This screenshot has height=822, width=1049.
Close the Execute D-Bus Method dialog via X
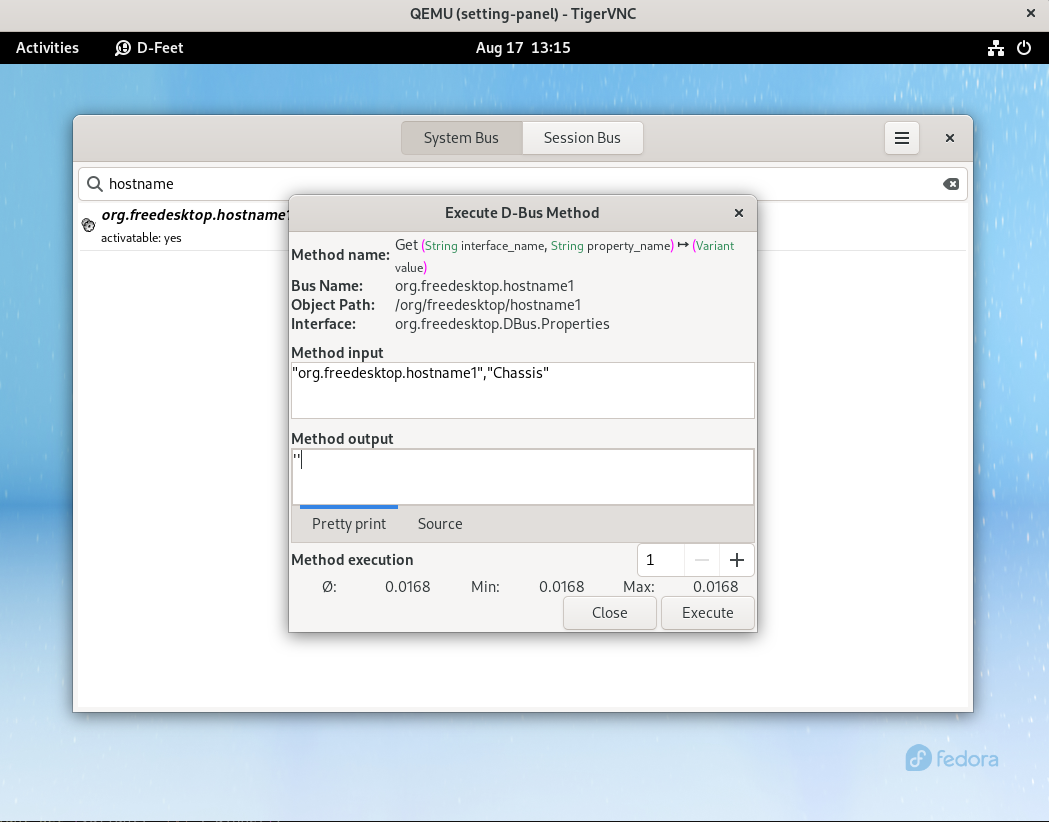coord(739,213)
